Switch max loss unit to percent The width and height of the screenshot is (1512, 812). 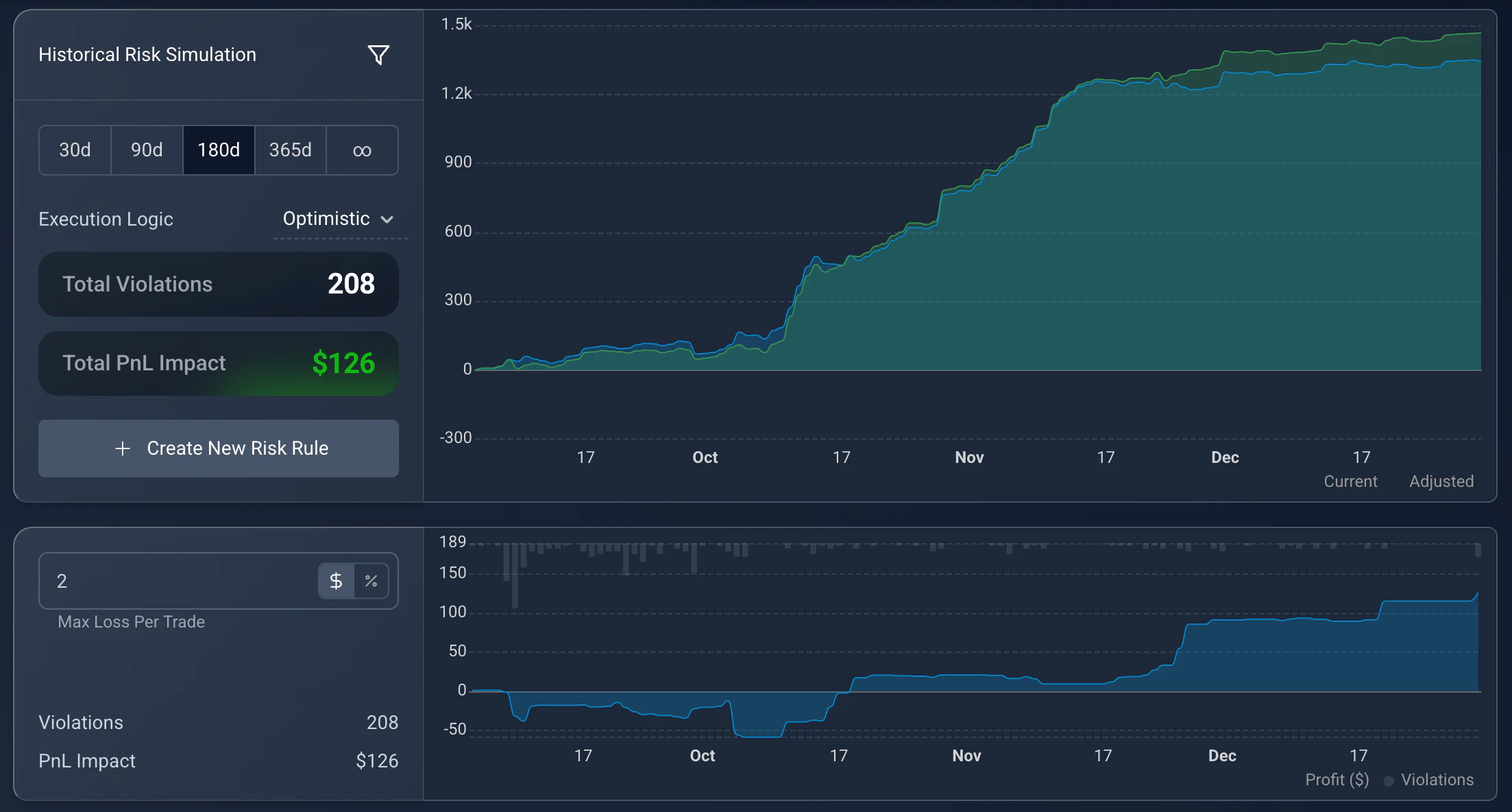point(371,581)
